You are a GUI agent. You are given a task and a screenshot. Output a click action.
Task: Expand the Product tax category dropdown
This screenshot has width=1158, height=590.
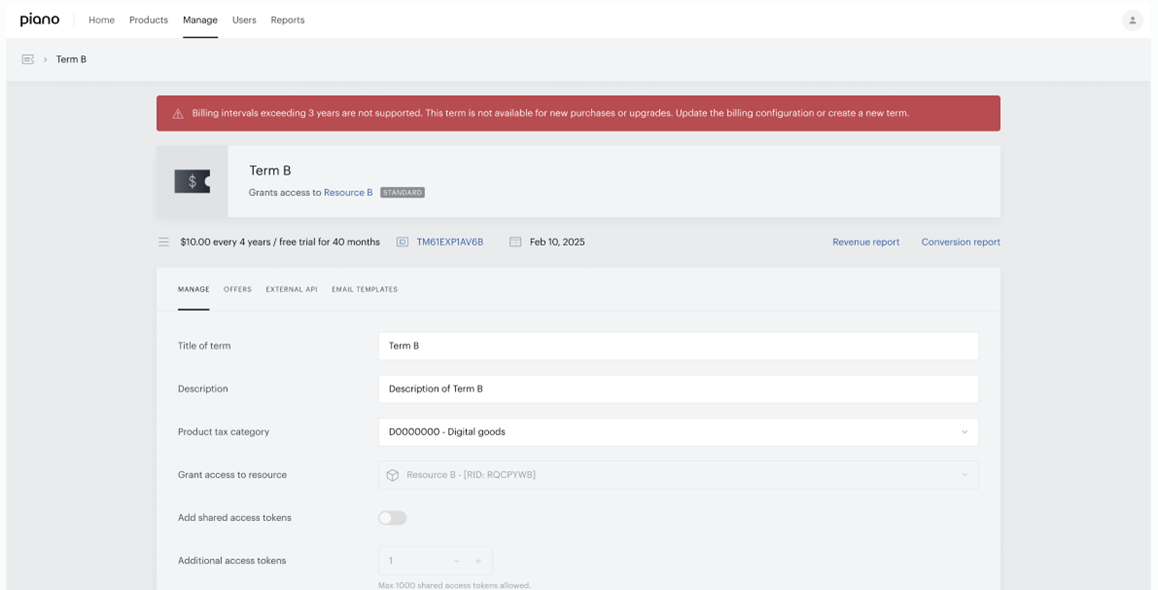678,432
